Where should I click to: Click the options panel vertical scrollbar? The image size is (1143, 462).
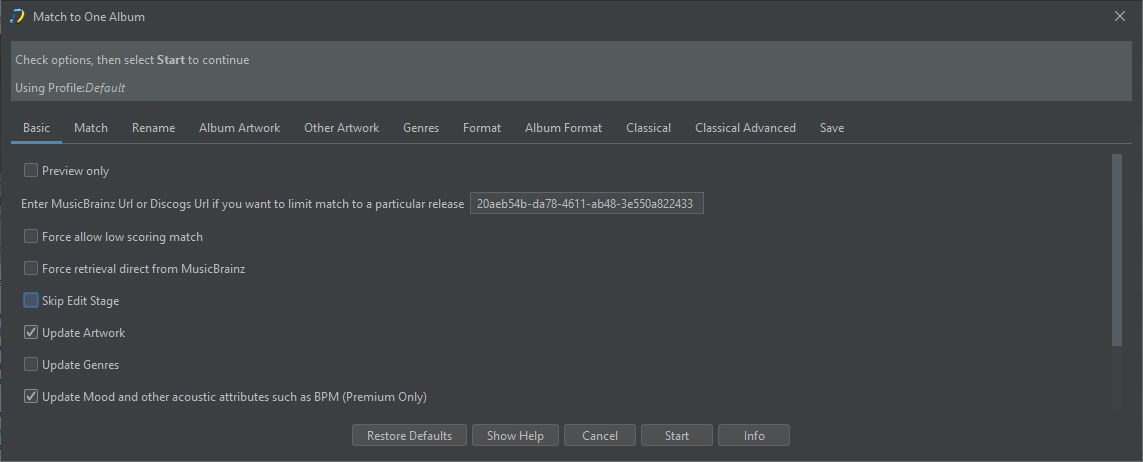[1117, 249]
